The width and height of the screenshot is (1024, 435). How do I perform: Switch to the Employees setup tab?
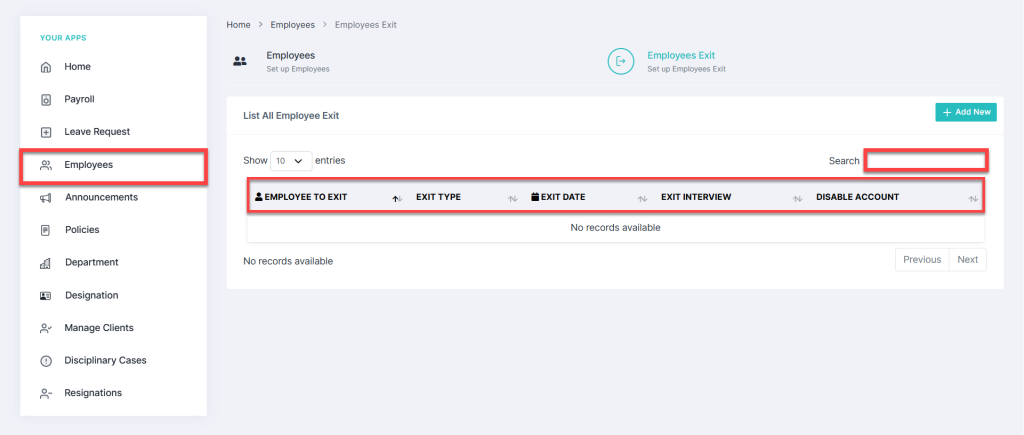click(290, 62)
